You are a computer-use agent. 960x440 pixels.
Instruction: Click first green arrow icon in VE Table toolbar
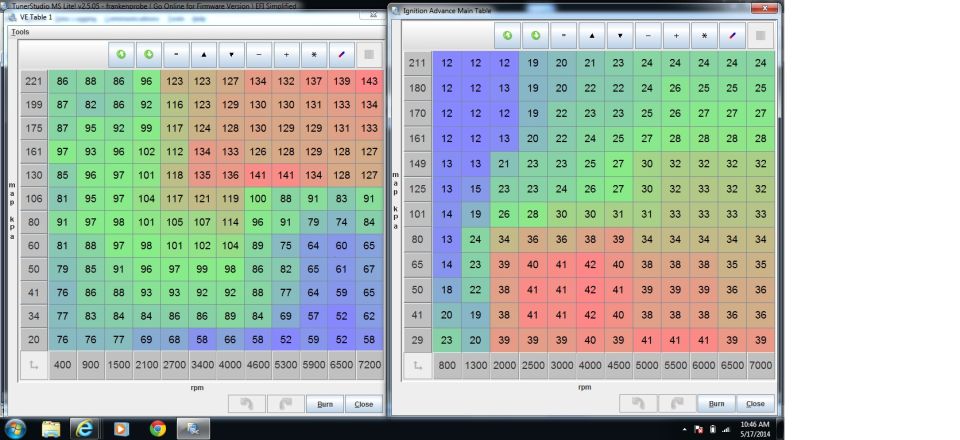point(121,54)
